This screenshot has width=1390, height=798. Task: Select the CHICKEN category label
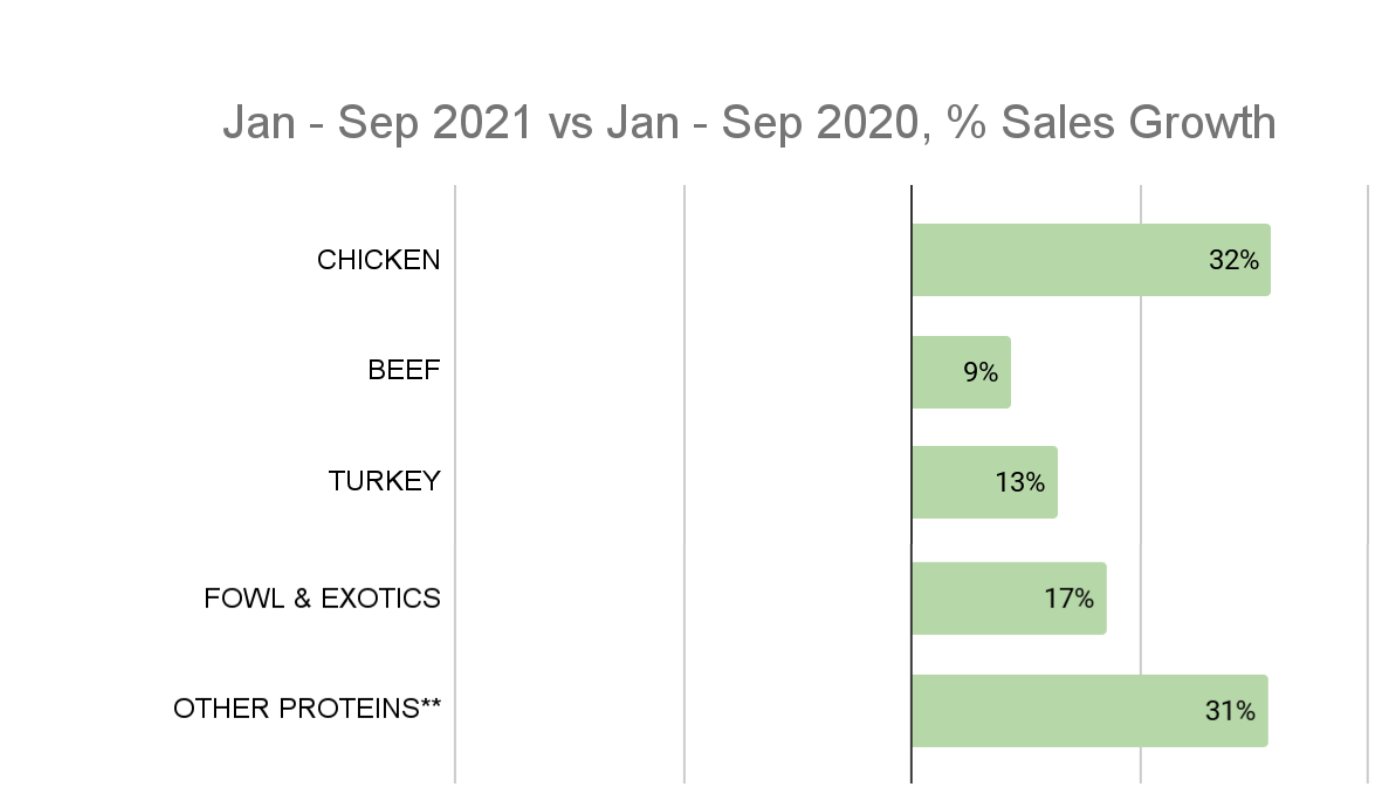point(378,260)
